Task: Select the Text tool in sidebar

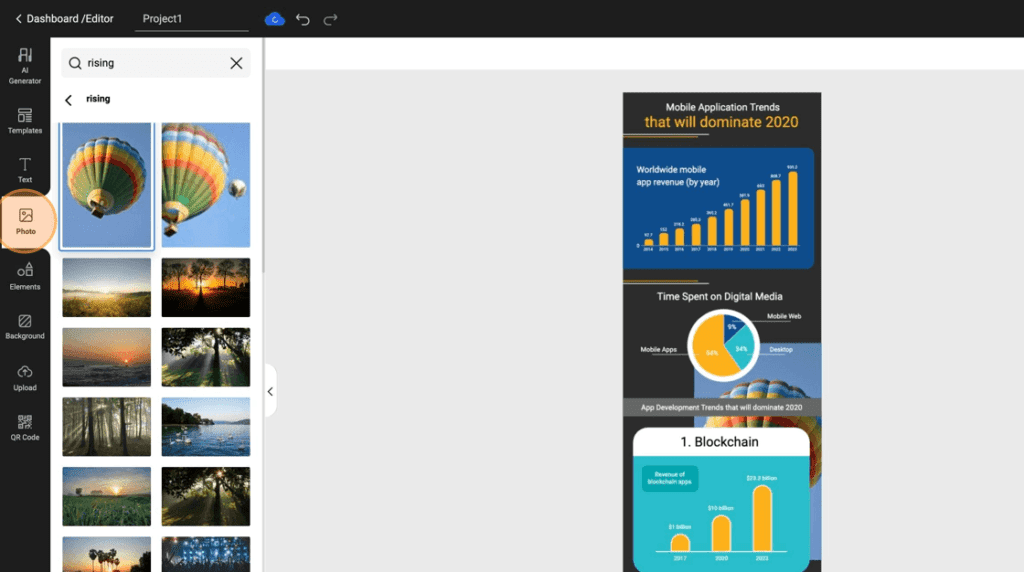Action: pos(25,170)
